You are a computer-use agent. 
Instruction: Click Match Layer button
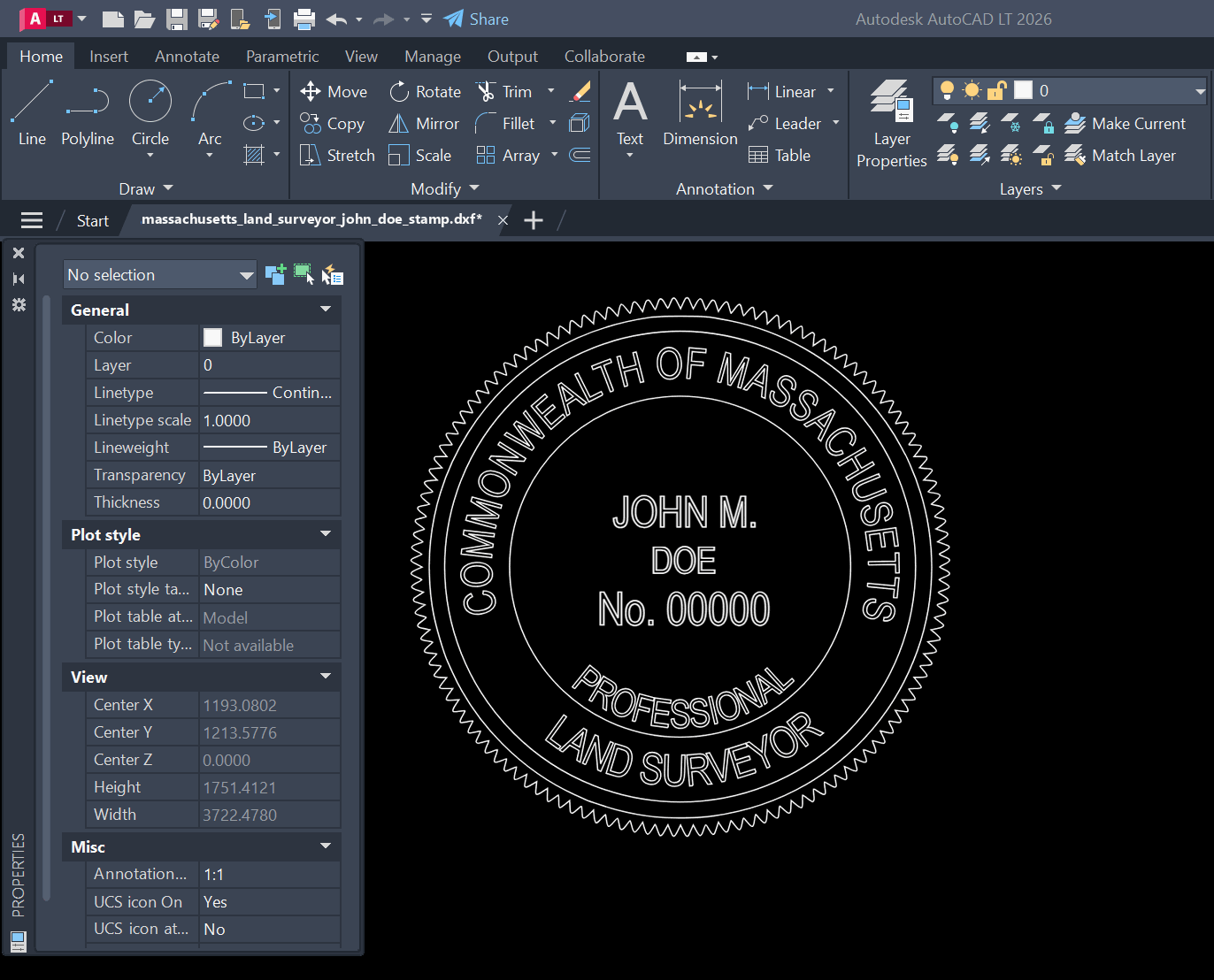pos(1120,156)
